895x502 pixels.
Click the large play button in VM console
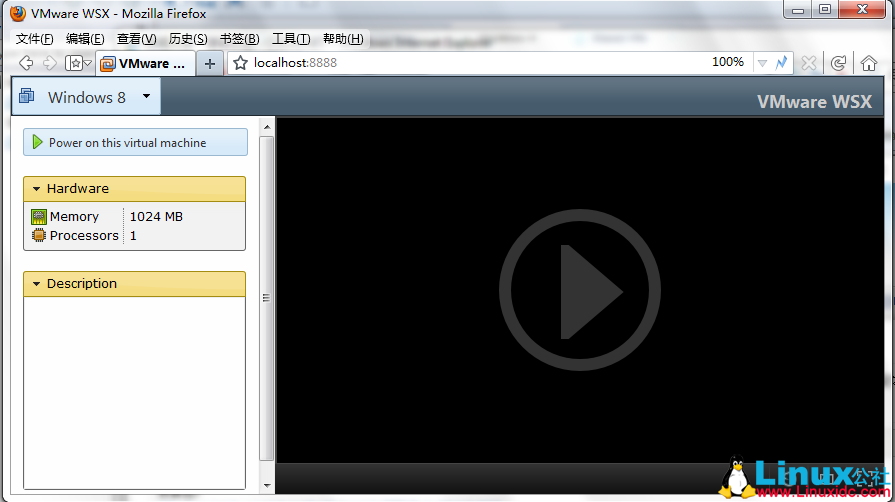tap(579, 290)
